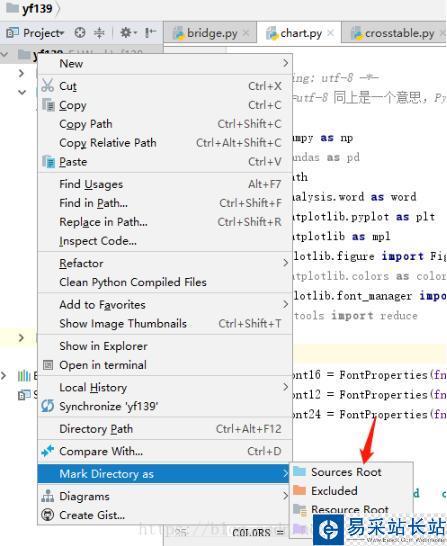The height and width of the screenshot is (546, 447).
Task: Select Copy Path from context menu
Action: pos(165,124)
